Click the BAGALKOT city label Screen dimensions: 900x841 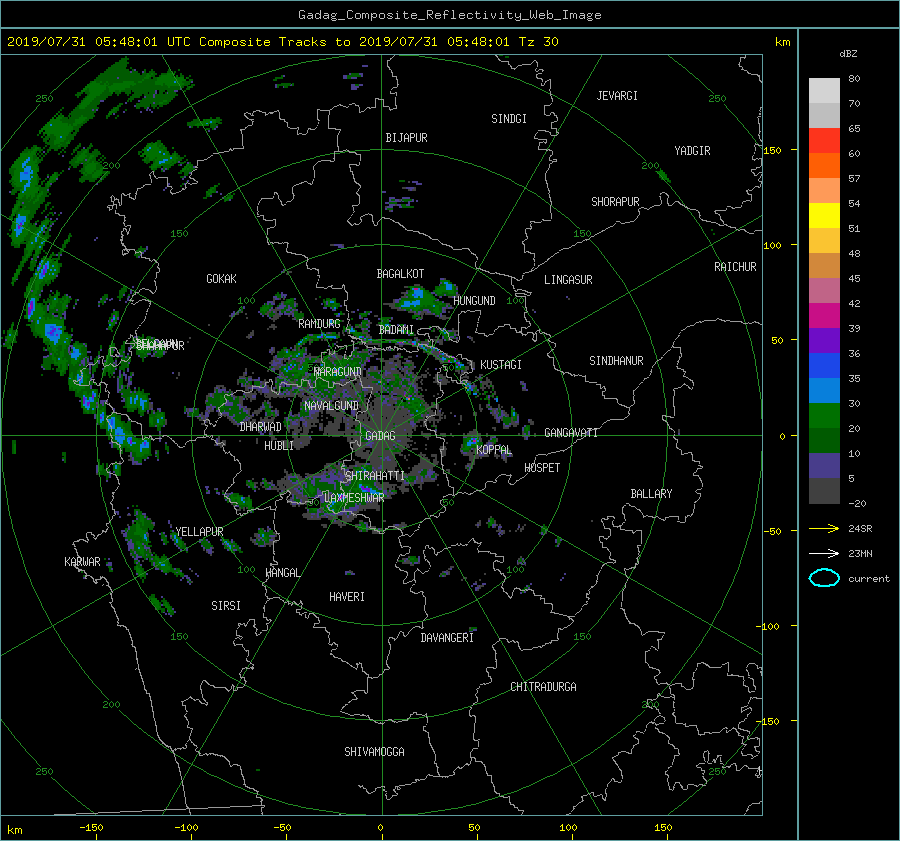[x=400, y=274]
